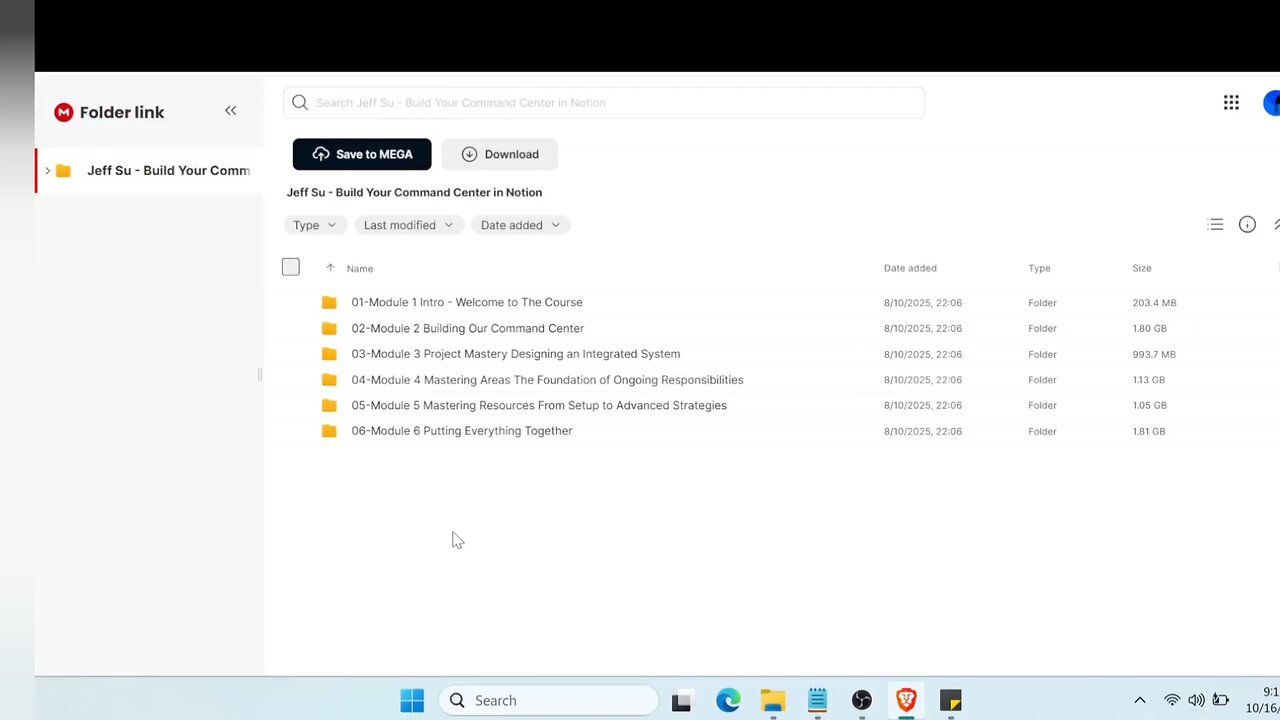Focus the MEGA folder search field
Viewport: 1280px width, 720px height.
tap(604, 103)
